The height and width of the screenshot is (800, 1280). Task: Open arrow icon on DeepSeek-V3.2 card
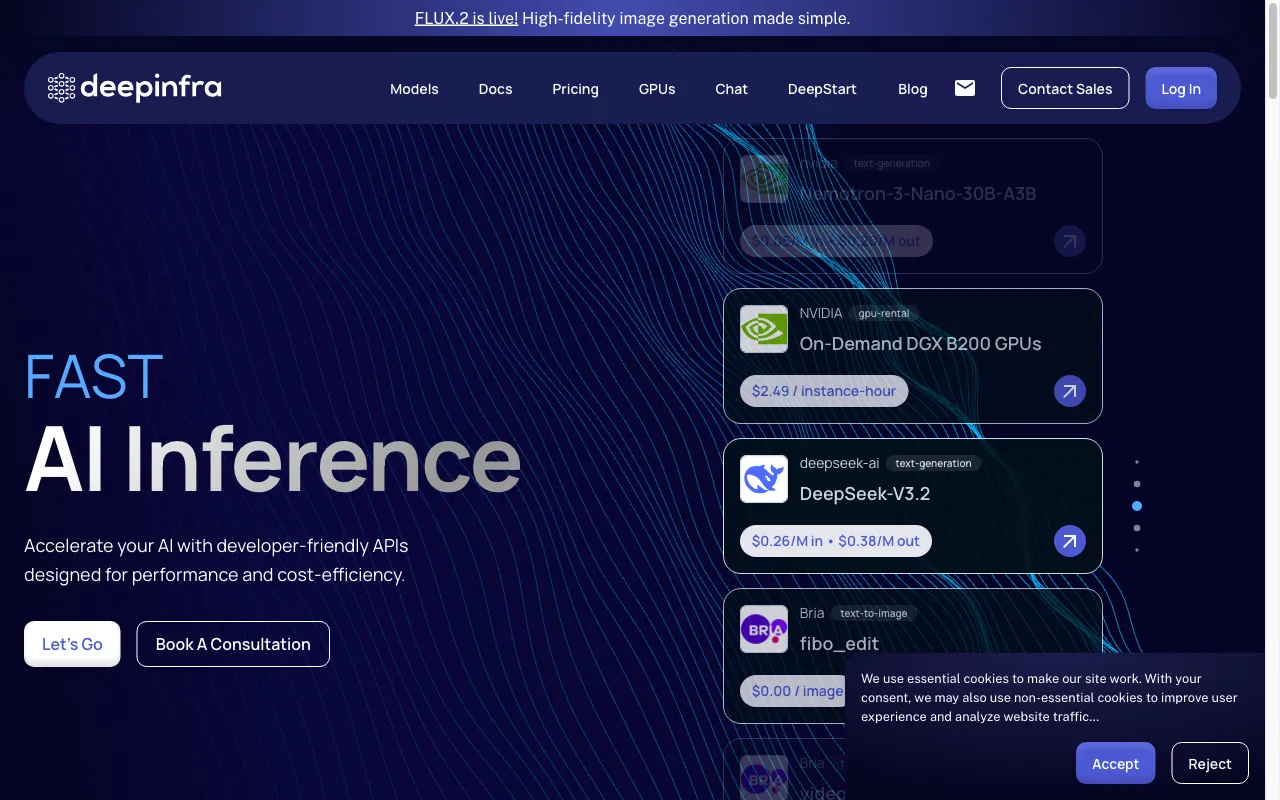[1070, 541]
